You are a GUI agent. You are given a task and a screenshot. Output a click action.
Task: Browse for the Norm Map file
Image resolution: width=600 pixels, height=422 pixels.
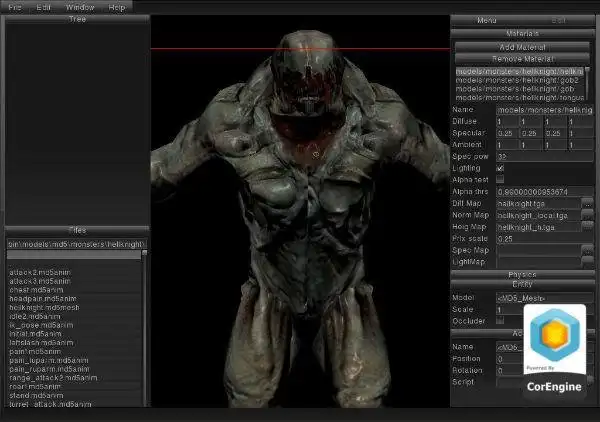click(587, 215)
